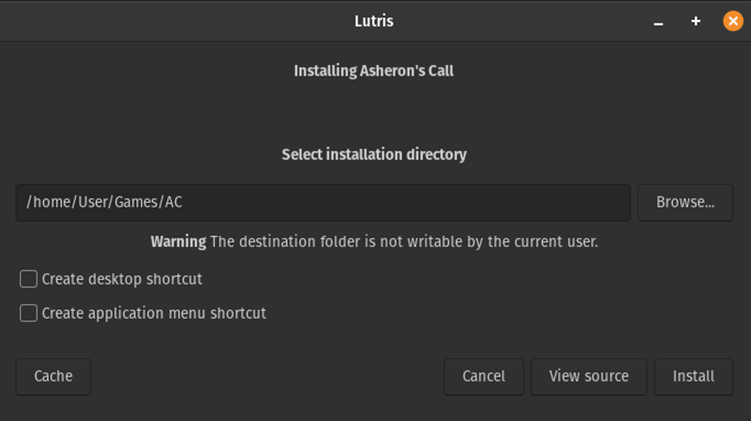Screen dimensions: 751x421
Task: Place cursor after /home/User/Games/AC text
Action: [184, 202]
